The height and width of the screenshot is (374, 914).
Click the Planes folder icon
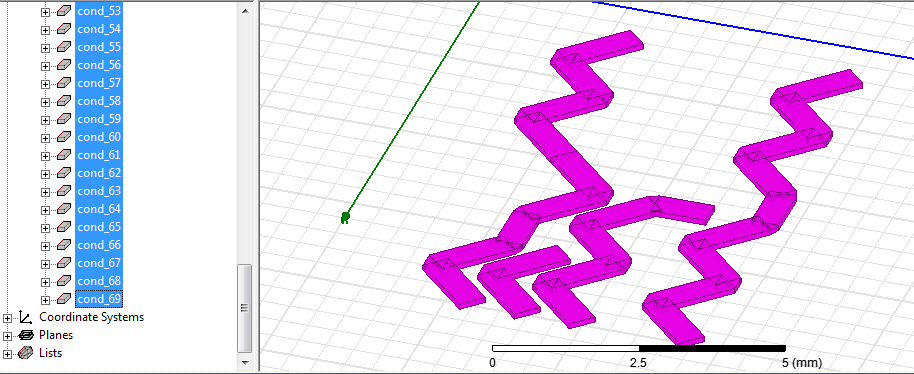pyautogui.click(x=26, y=335)
